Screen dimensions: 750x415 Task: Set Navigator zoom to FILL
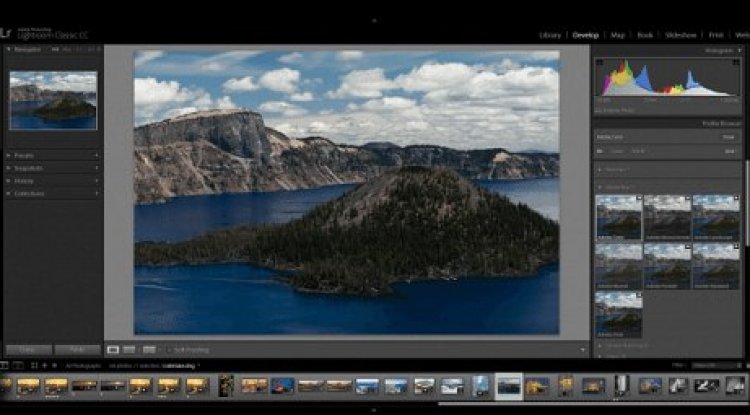67,49
